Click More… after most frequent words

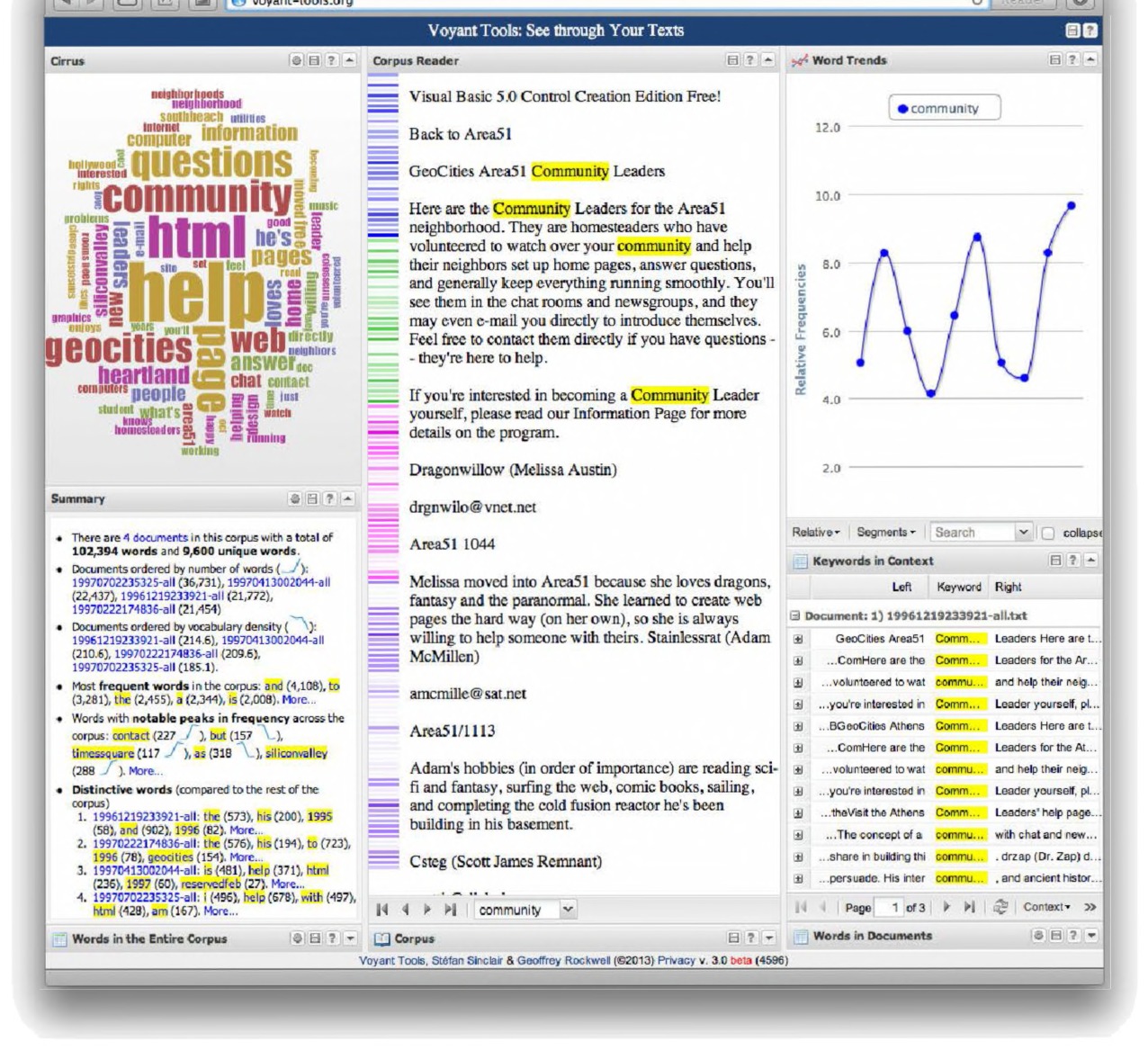300,699
